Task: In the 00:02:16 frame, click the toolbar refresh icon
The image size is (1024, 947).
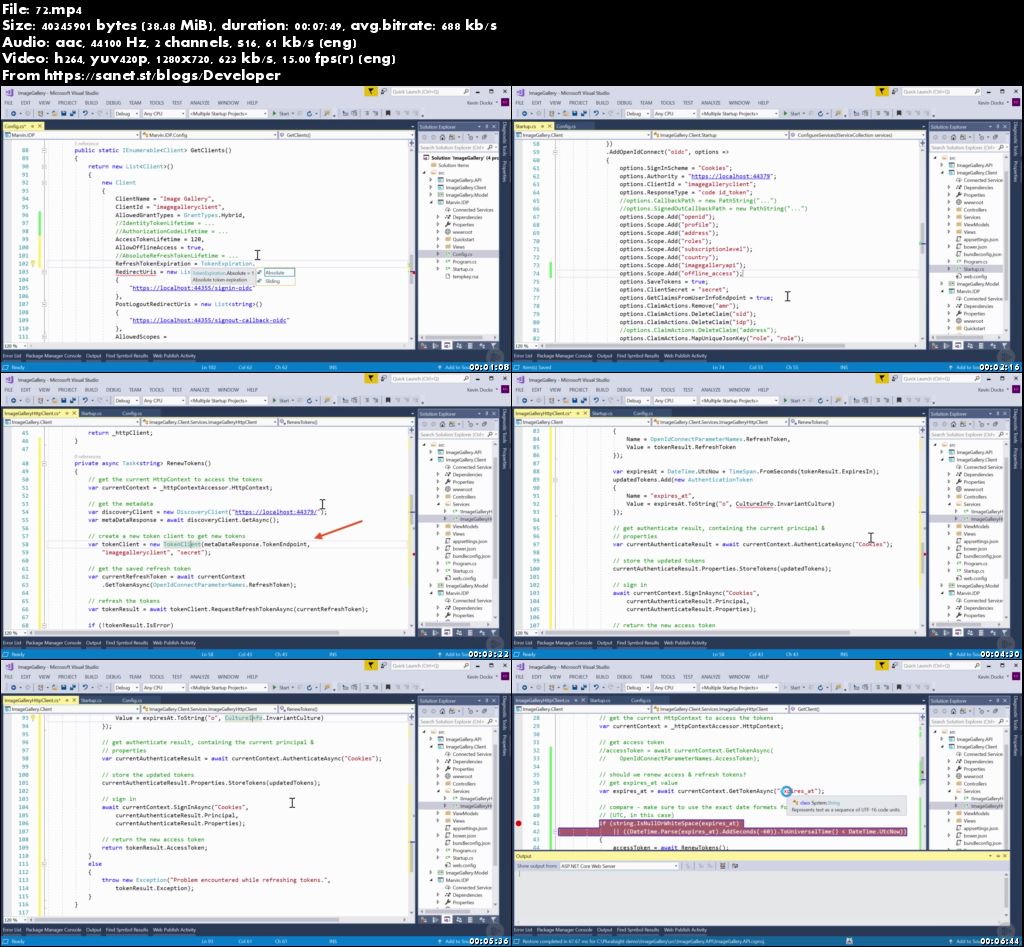Action: point(821,113)
